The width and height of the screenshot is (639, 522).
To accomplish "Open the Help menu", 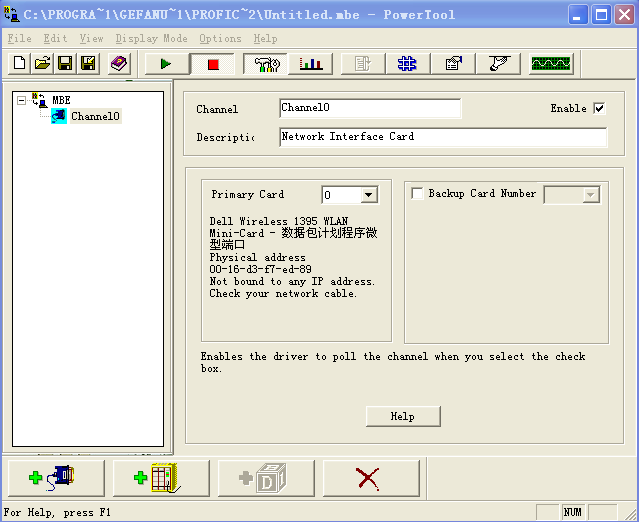I will pos(265,39).
